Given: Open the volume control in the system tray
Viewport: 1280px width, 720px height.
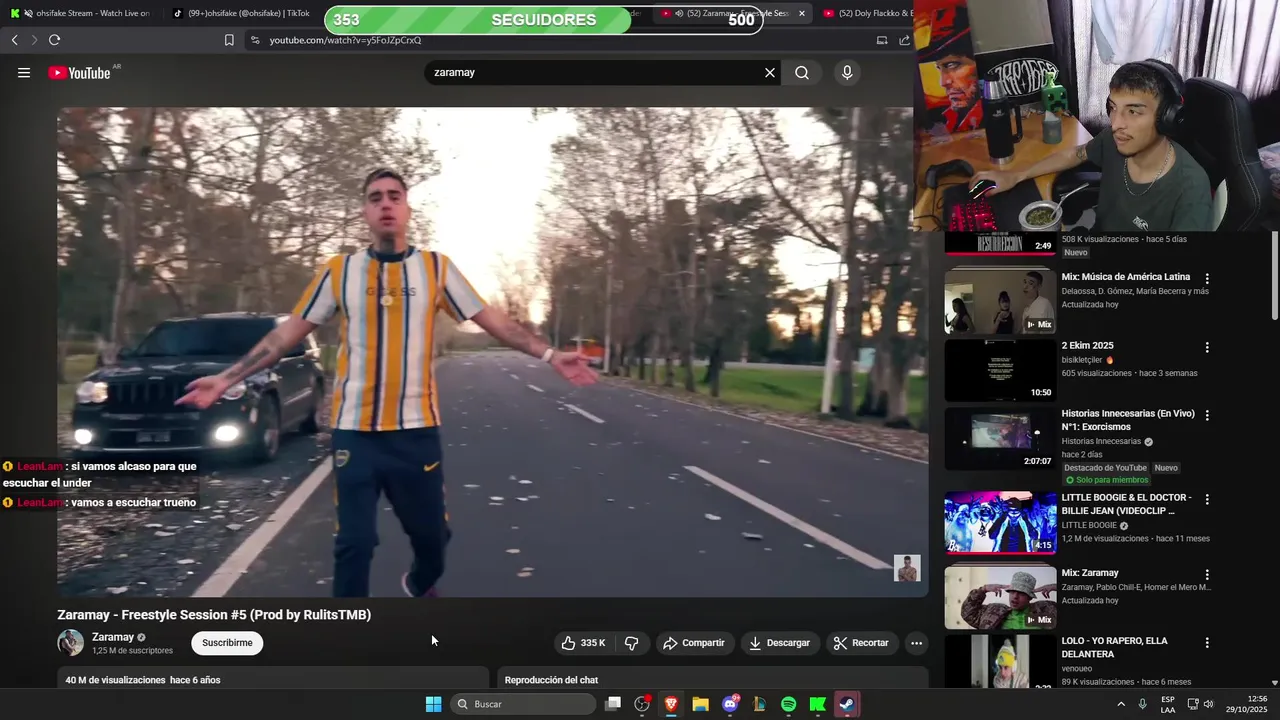Looking at the screenshot, I should click(1208, 704).
